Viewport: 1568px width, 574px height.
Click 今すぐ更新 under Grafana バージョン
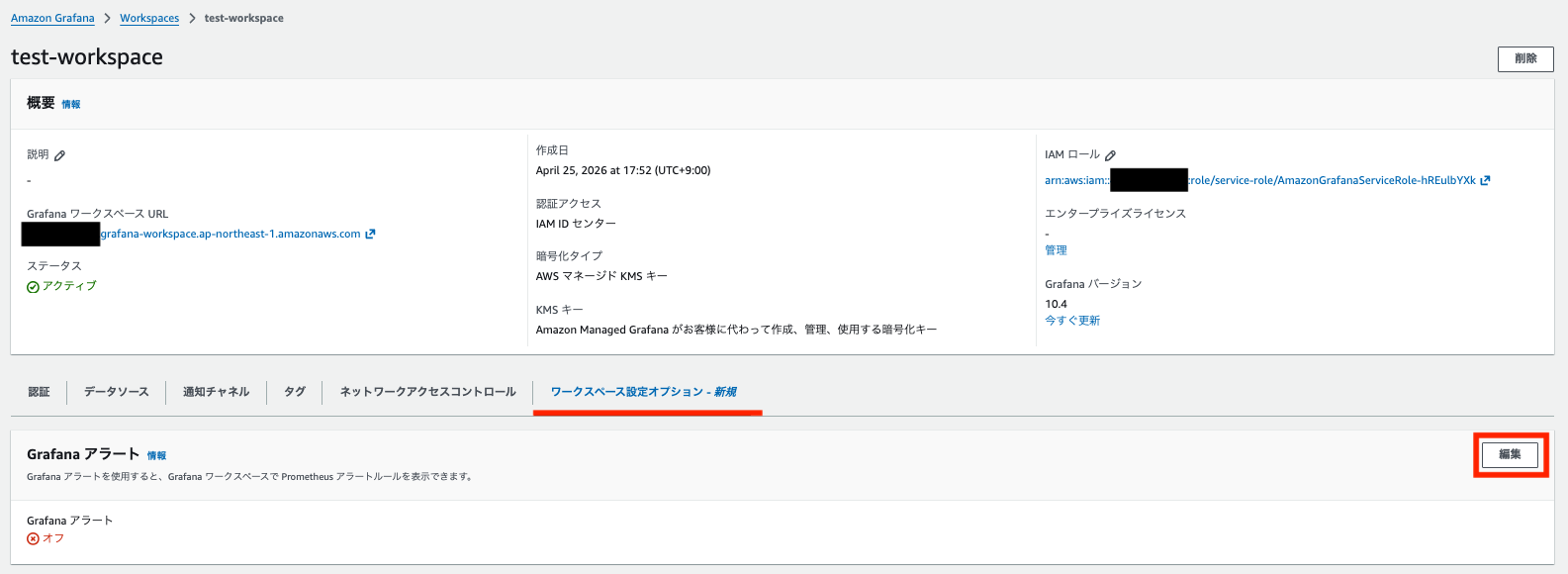click(x=1072, y=321)
